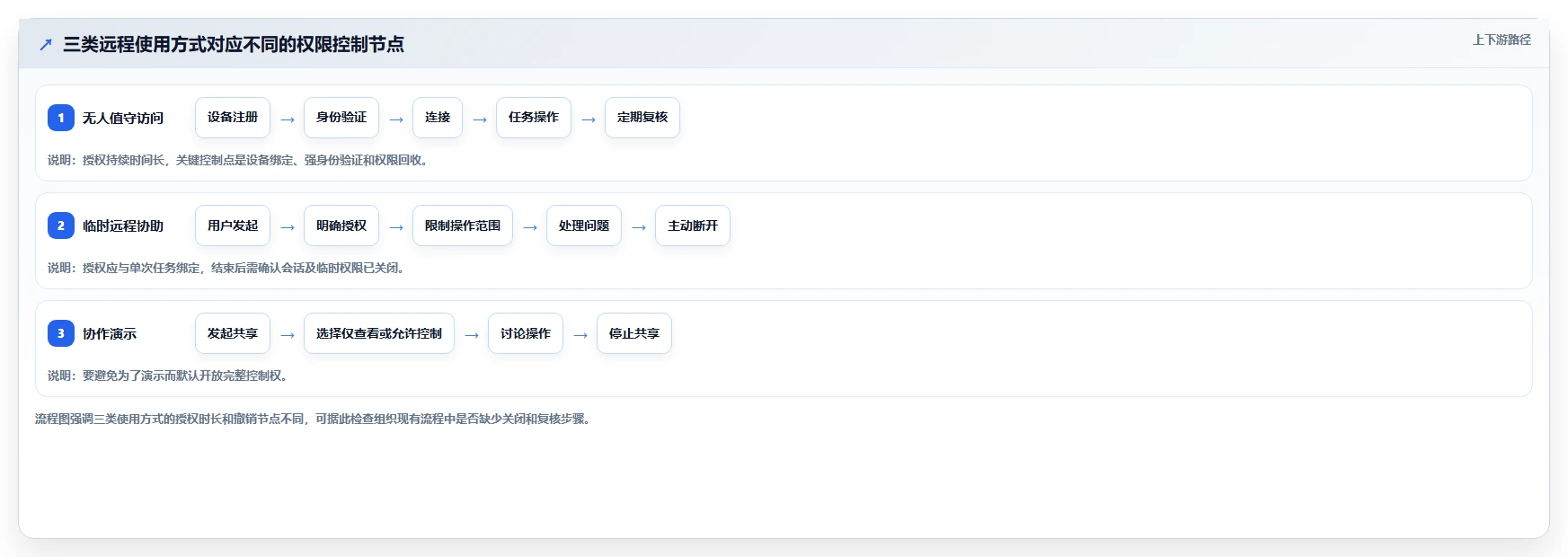Image resolution: width=1568 pixels, height=557 pixels.
Task: Click the 限制操作范围 step box
Action: click(x=463, y=225)
